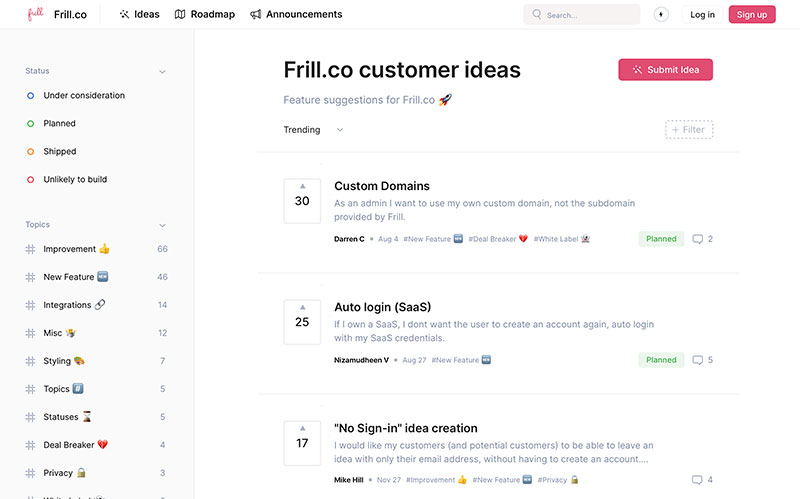Select the Deal Breaker topic

[96, 445]
